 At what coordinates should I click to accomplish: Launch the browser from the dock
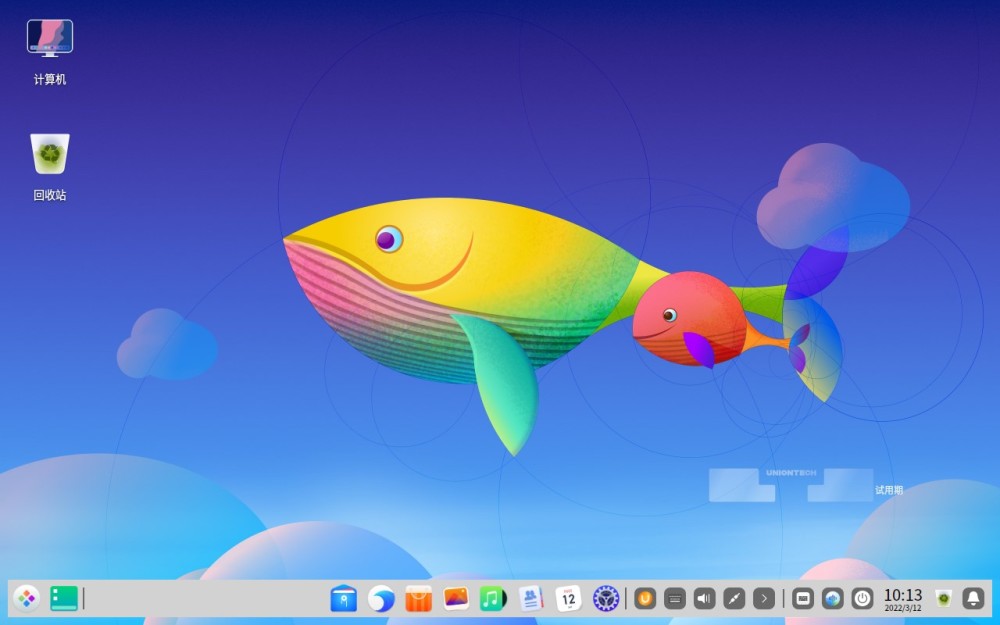(381, 598)
